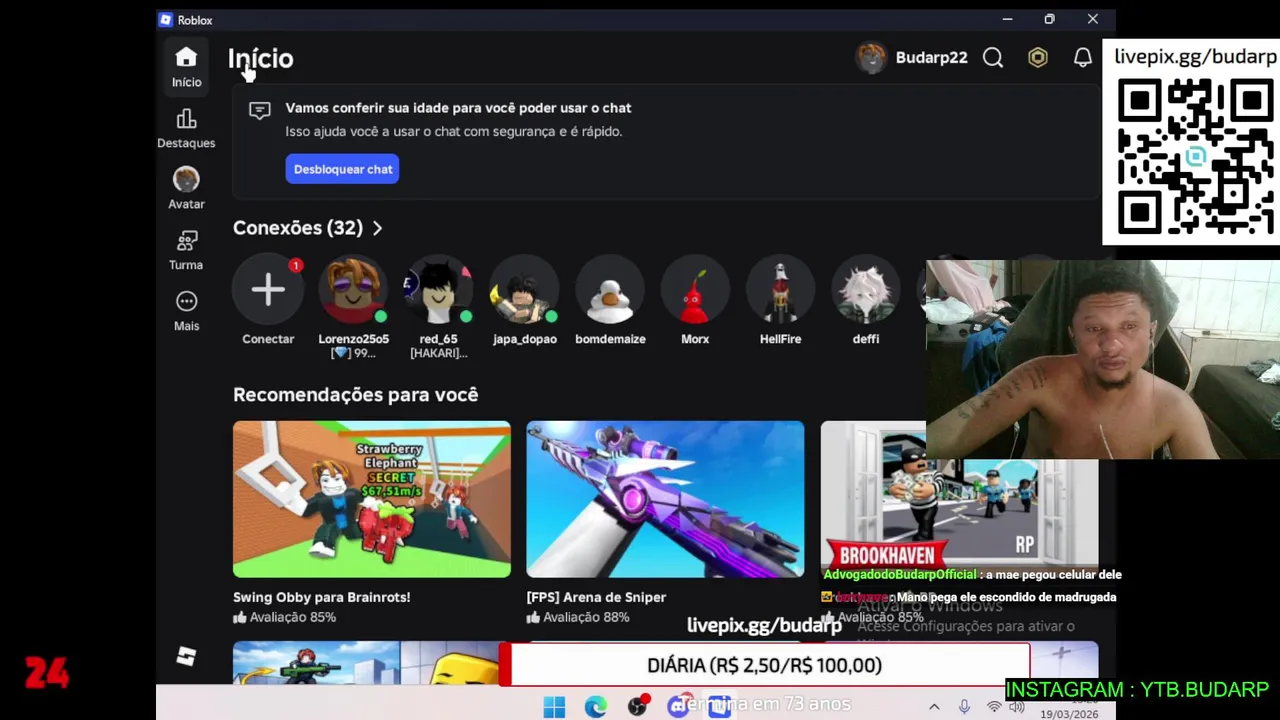This screenshot has height=720, width=1280.
Task: Open the Windows Start button
Action: (554, 707)
